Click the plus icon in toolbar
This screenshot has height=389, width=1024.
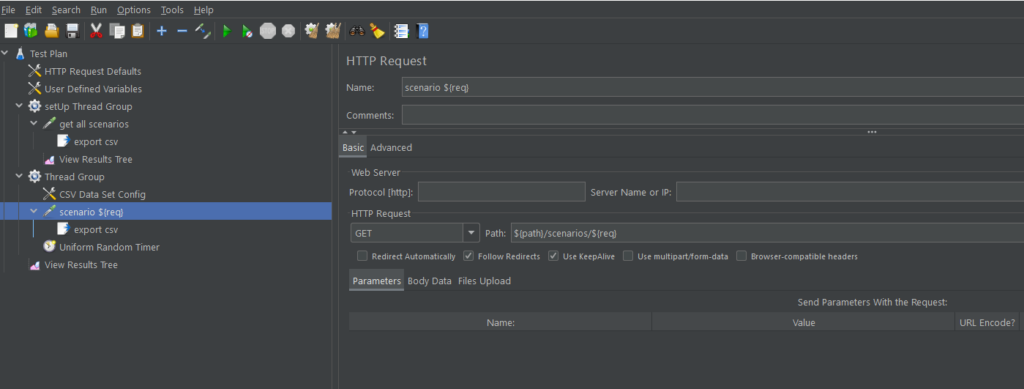click(x=162, y=31)
